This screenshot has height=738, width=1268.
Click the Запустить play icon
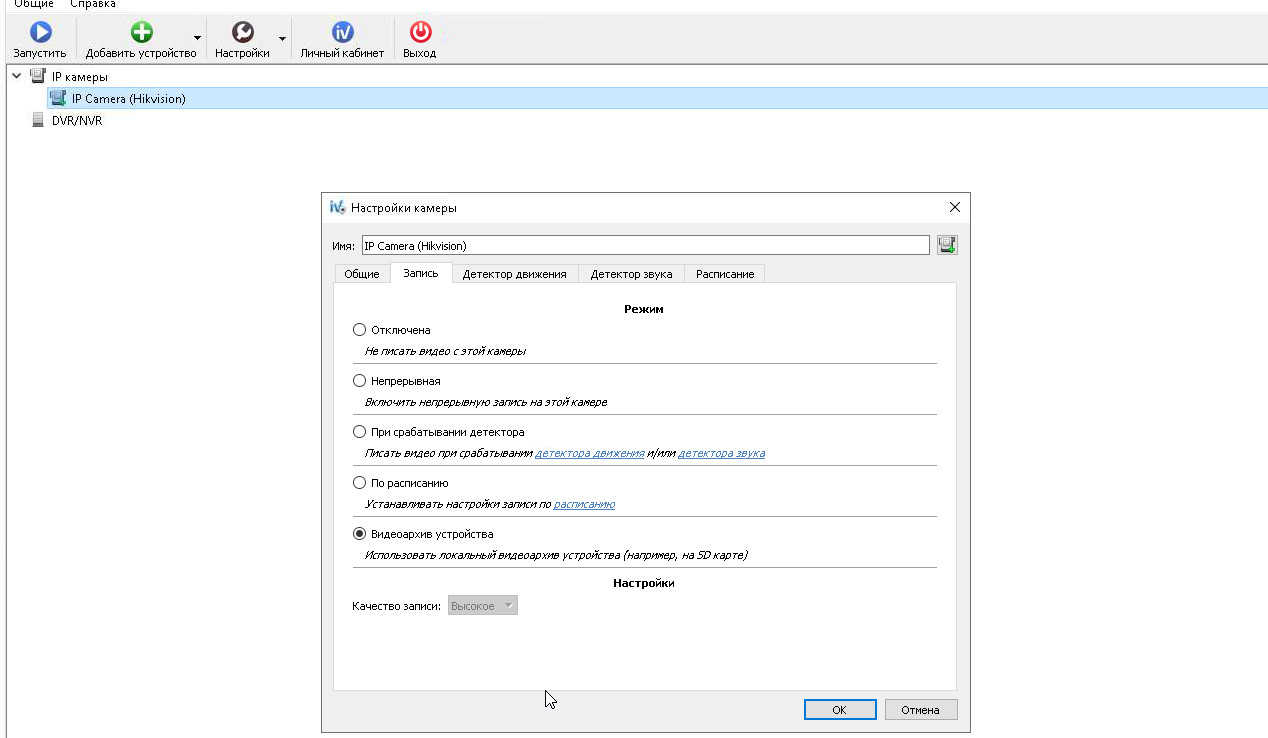[x=40, y=33]
